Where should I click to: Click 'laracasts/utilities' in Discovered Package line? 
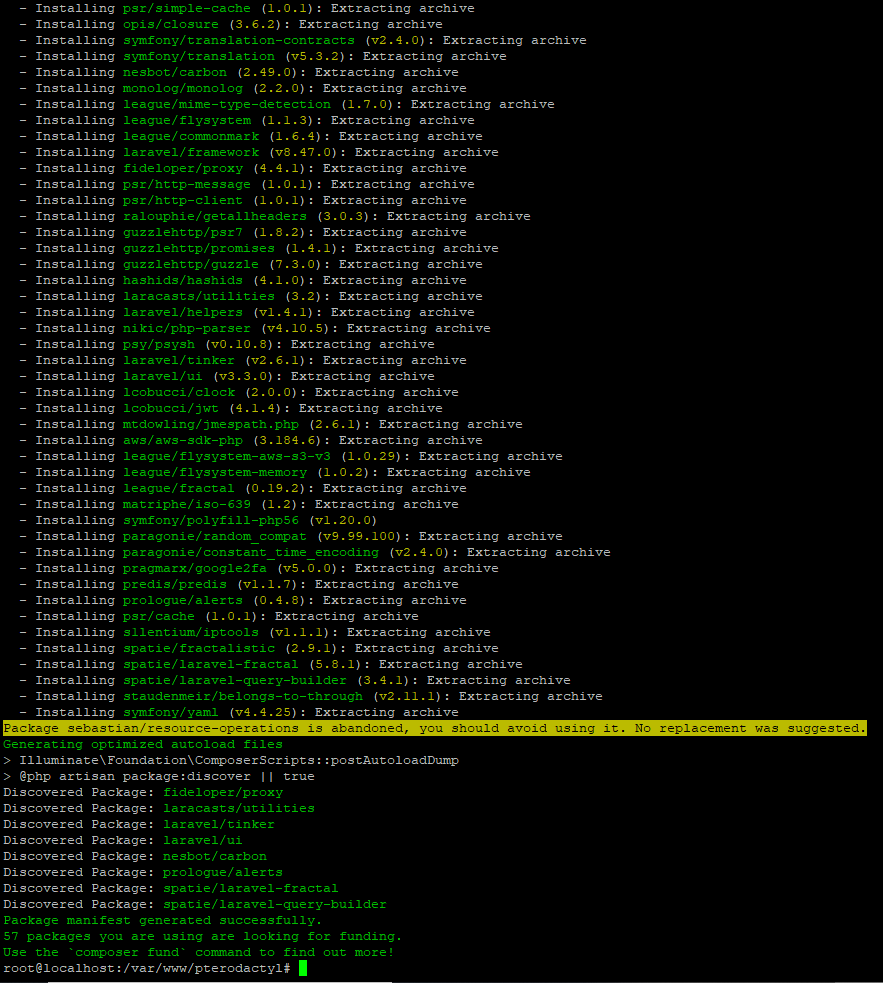coord(238,808)
